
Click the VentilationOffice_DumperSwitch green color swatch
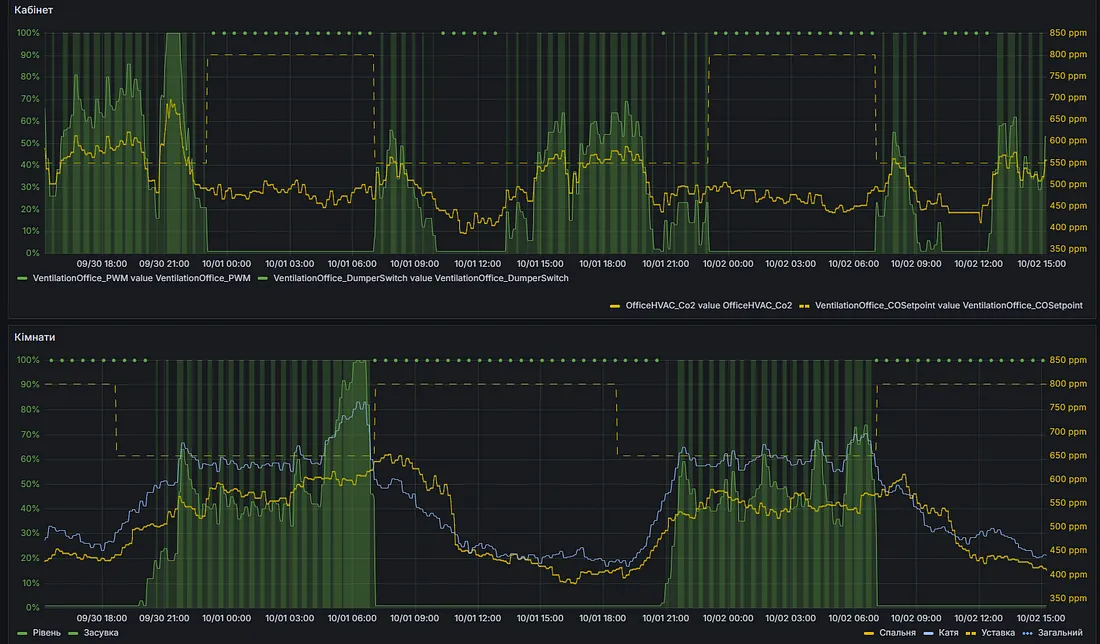(265, 278)
